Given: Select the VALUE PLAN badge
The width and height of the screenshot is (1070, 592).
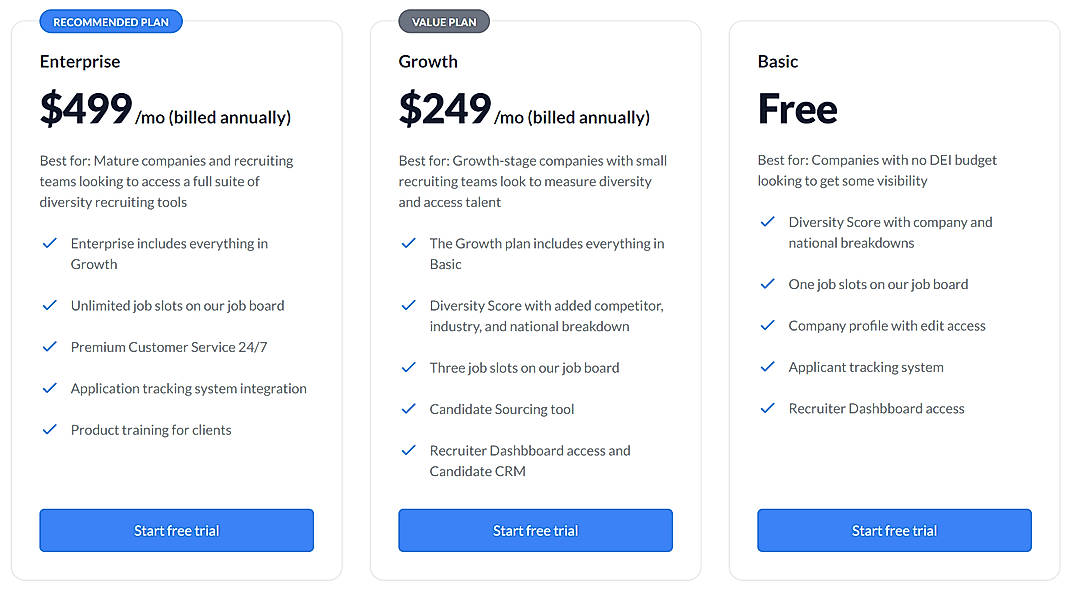Looking at the screenshot, I should 443,20.
